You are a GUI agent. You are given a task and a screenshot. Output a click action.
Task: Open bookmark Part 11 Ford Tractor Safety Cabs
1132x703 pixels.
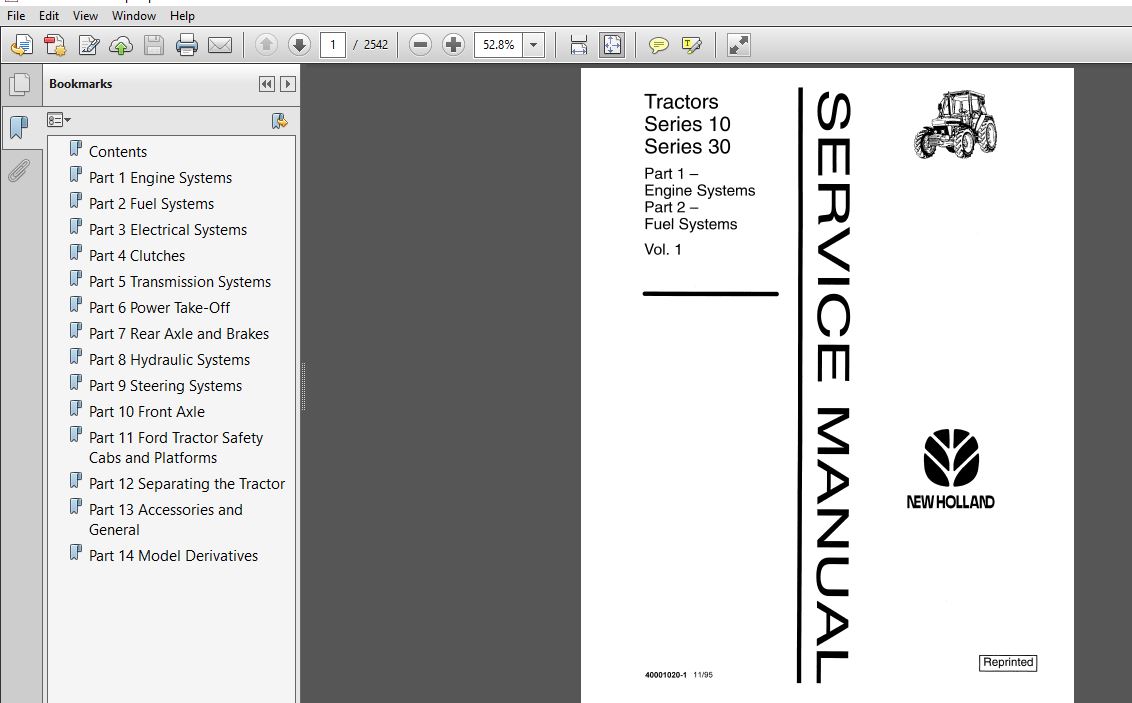[x=175, y=447]
